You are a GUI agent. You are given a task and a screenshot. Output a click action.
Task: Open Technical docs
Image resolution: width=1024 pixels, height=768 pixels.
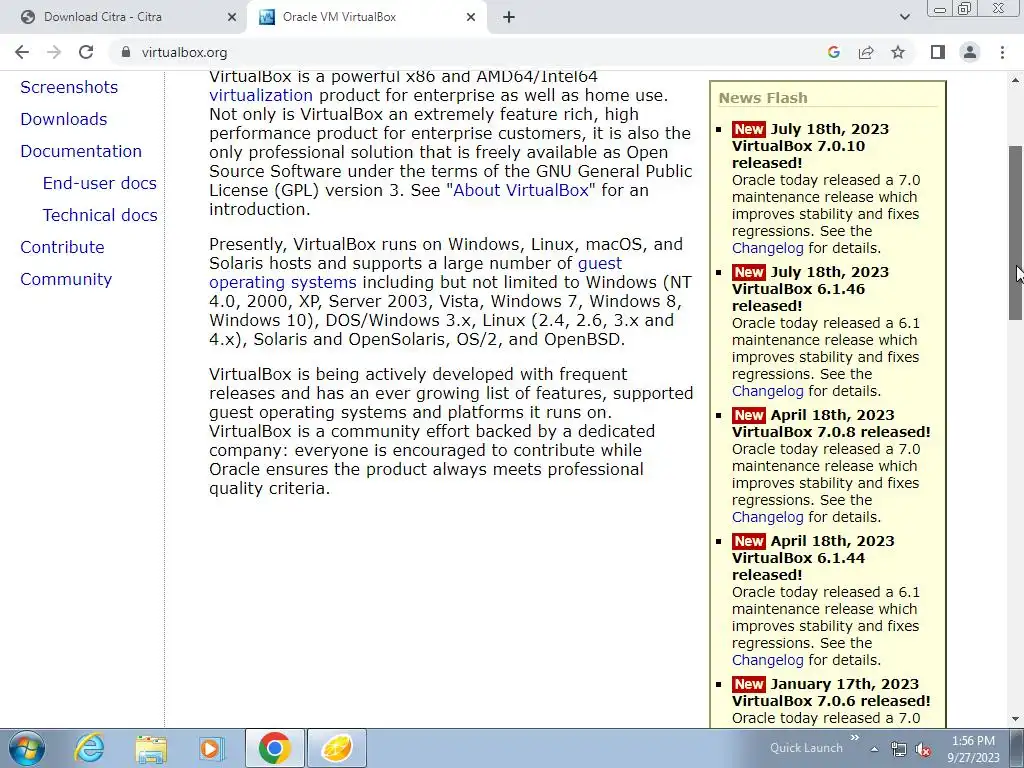tap(100, 216)
